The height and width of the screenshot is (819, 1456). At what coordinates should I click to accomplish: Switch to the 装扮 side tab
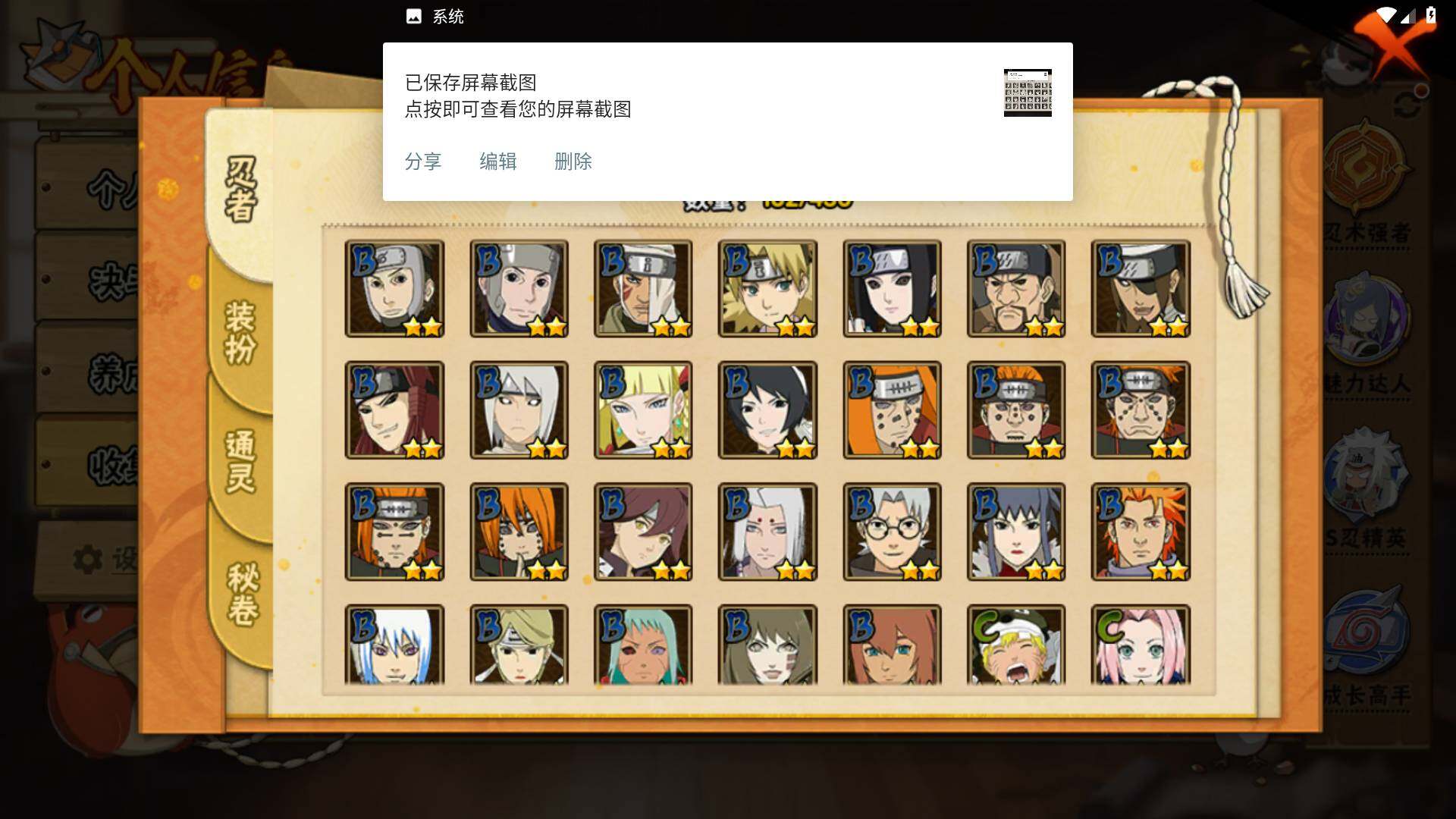240,333
